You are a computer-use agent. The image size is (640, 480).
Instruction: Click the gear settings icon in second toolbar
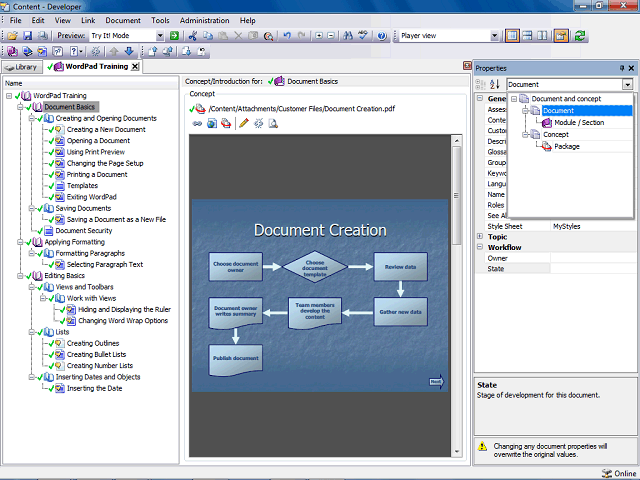pos(96,51)
